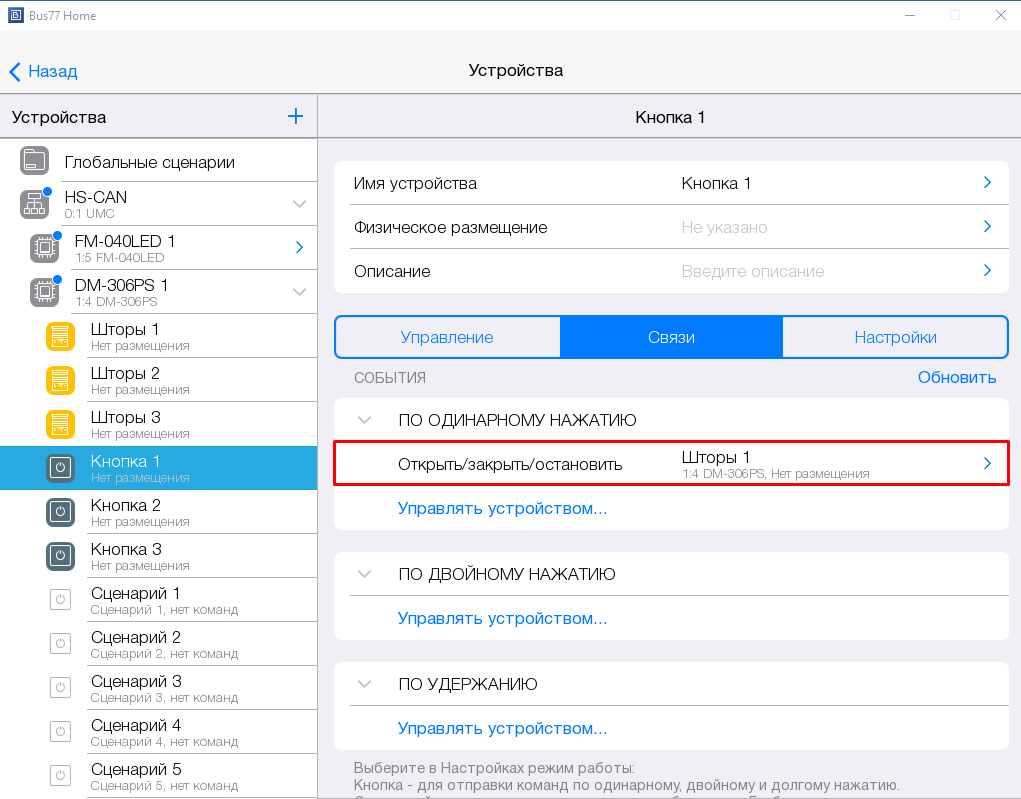The image size is (1021, 799).
Task: Click the FM-040LED 1 chip icon
Action: pyautogui.click(x=44, y=248)
